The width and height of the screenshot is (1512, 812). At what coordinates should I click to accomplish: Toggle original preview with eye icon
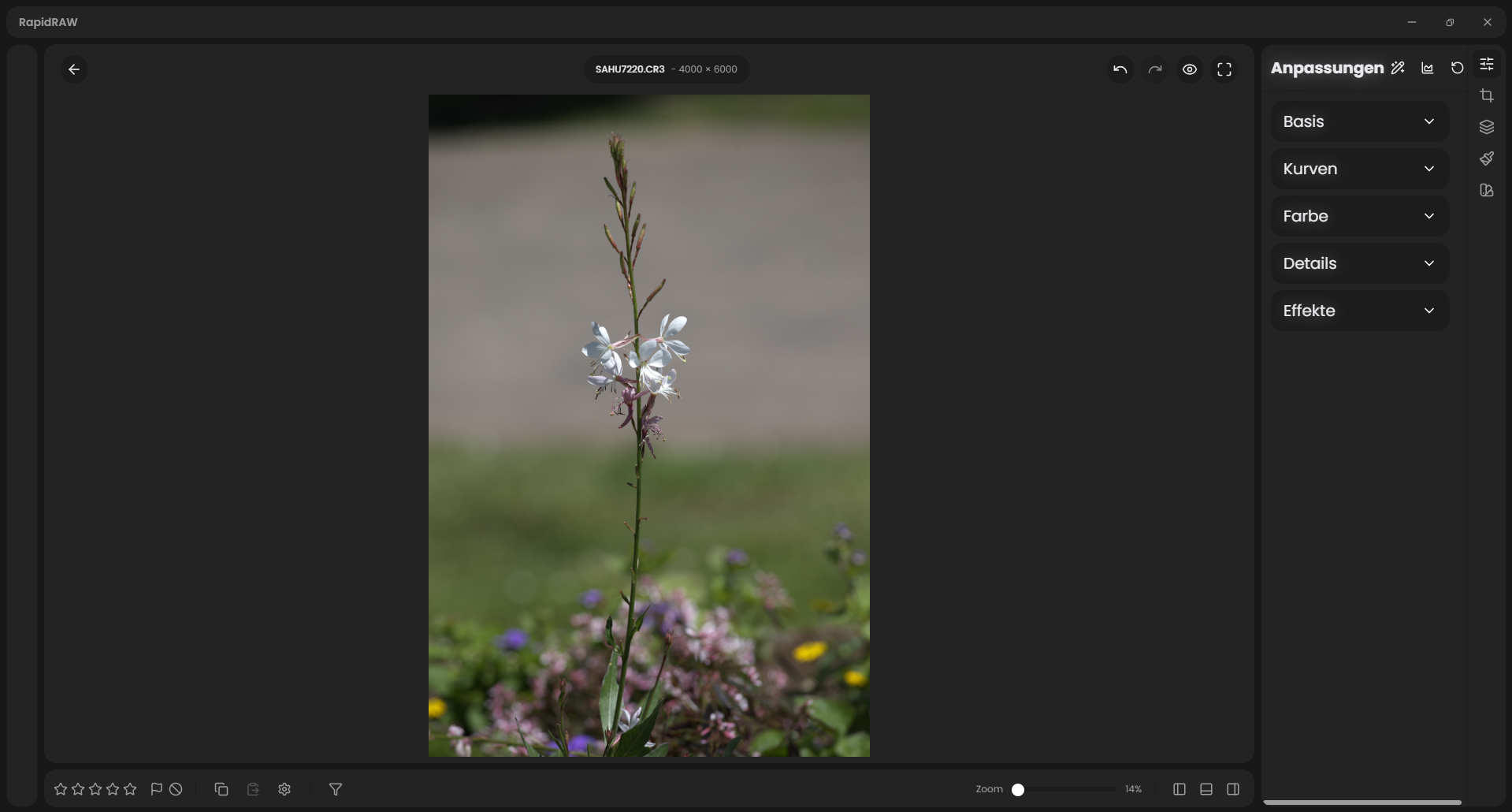point(1189,69)
